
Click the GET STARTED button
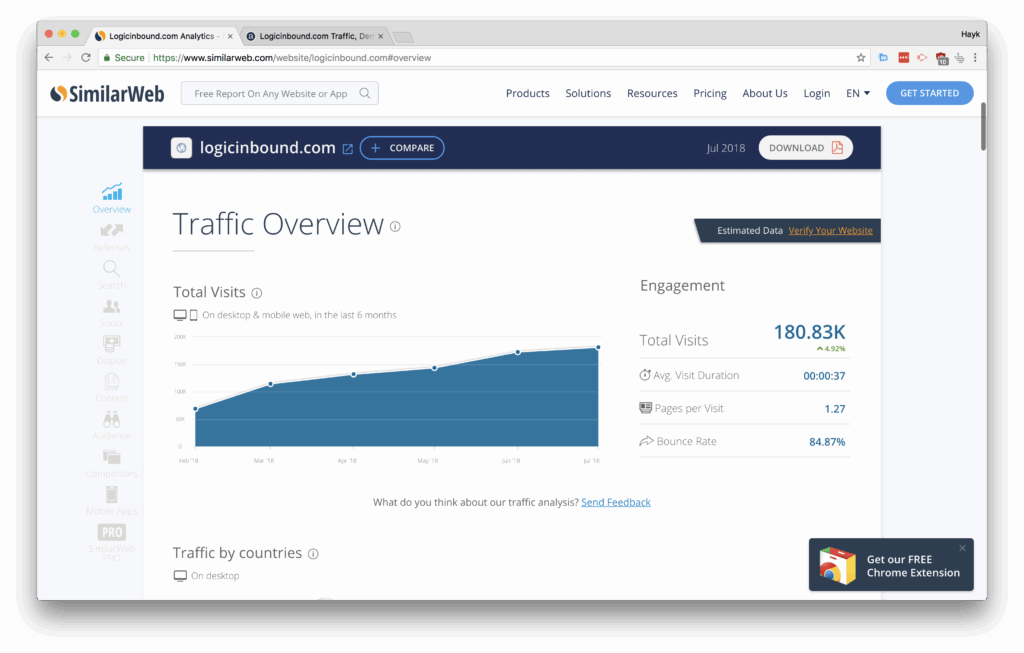[930, 93]
